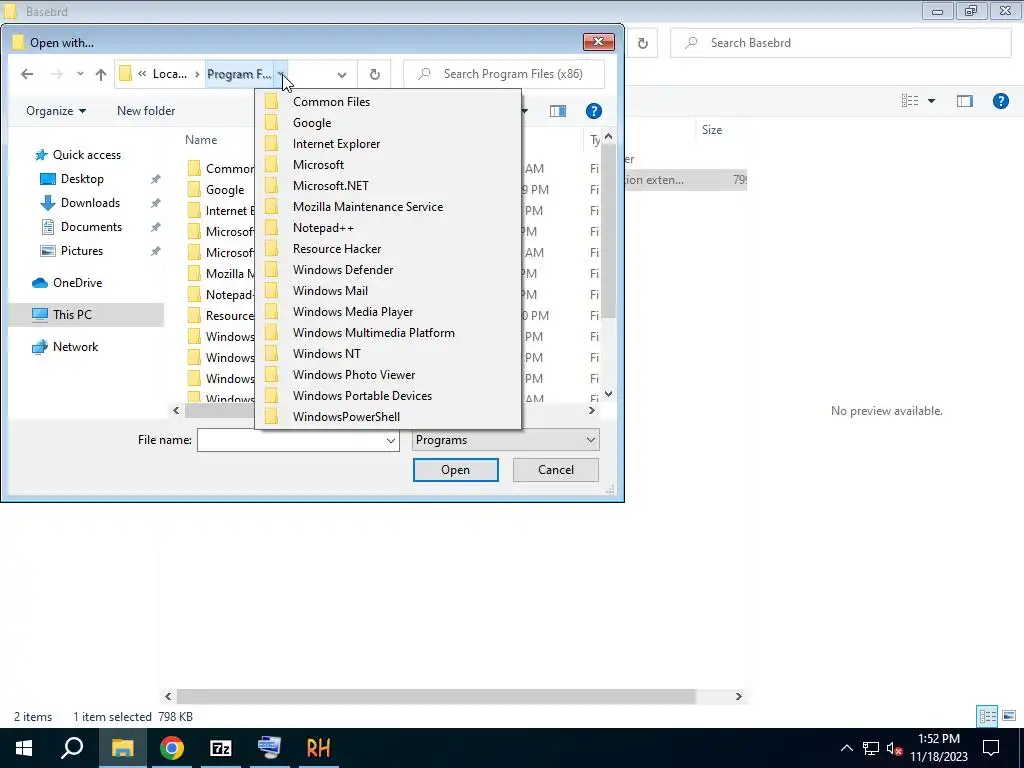
Task: Select Quick access in navigation pane
Action: 86,155
